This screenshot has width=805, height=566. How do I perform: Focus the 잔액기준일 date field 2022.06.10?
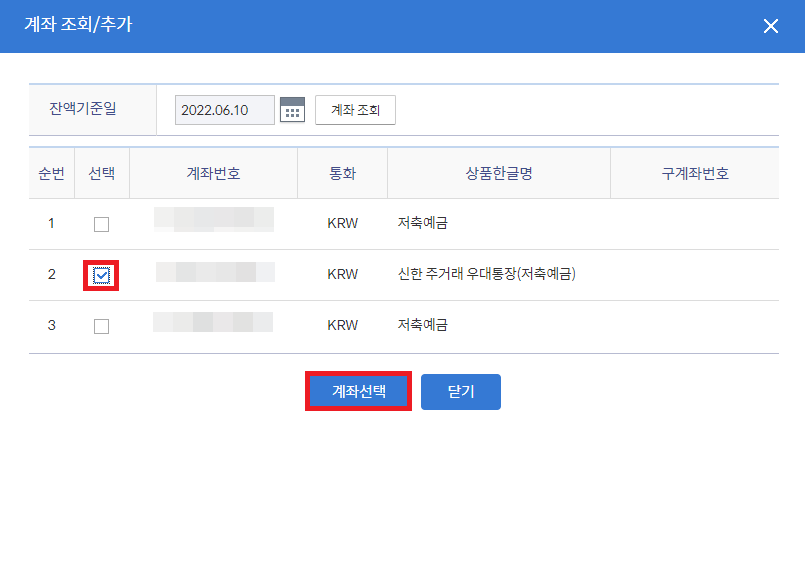[224, 110]
